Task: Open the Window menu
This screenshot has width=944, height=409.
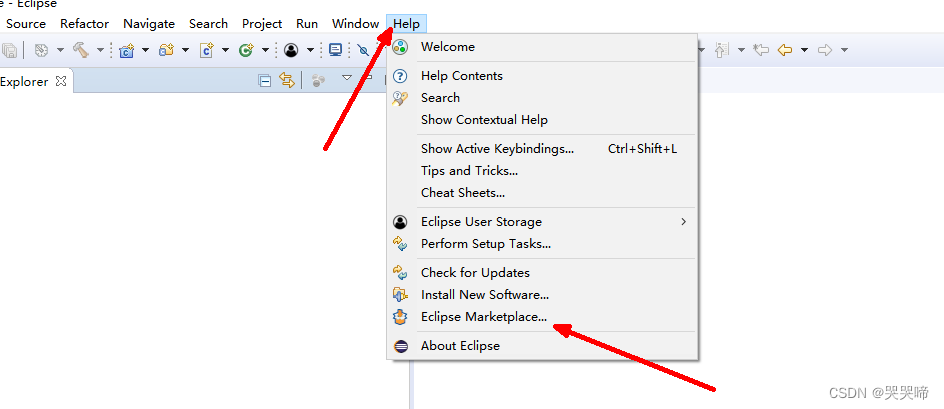Action: coord(355,24)
